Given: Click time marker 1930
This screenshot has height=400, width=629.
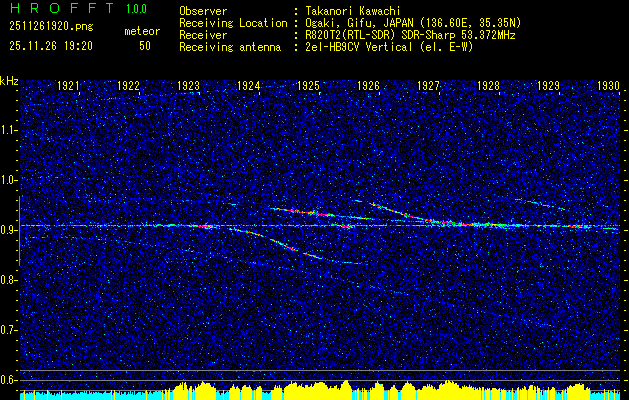Looking at the screenshot, I should coord(608,85).
